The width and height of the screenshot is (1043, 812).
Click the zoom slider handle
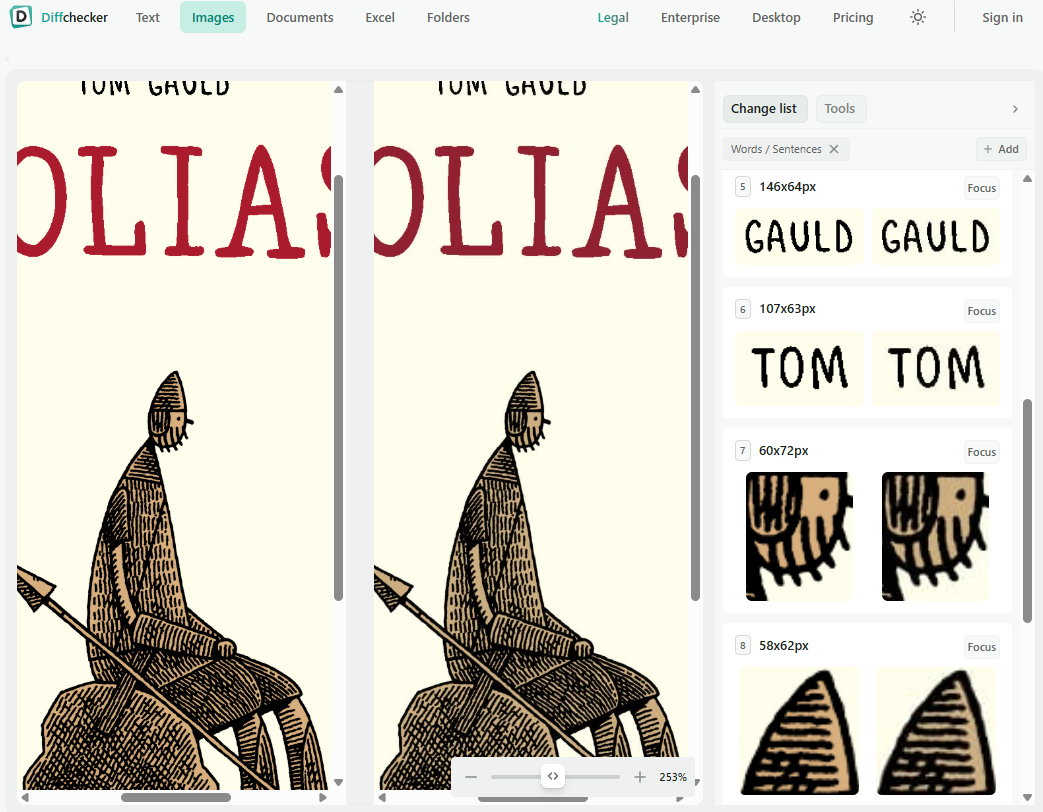click(x=553, y=776)
